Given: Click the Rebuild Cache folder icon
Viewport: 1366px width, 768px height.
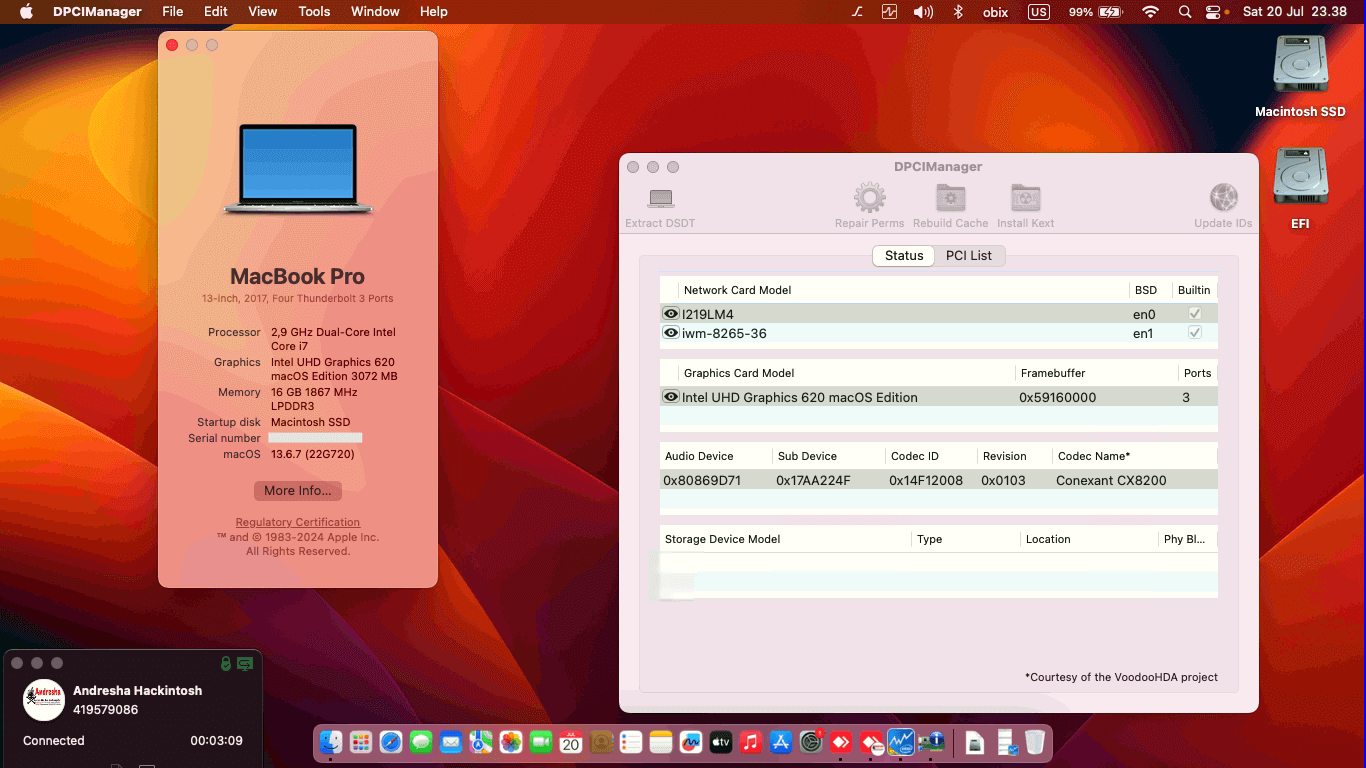Looking at the screenshot, I should coord(950,198).
